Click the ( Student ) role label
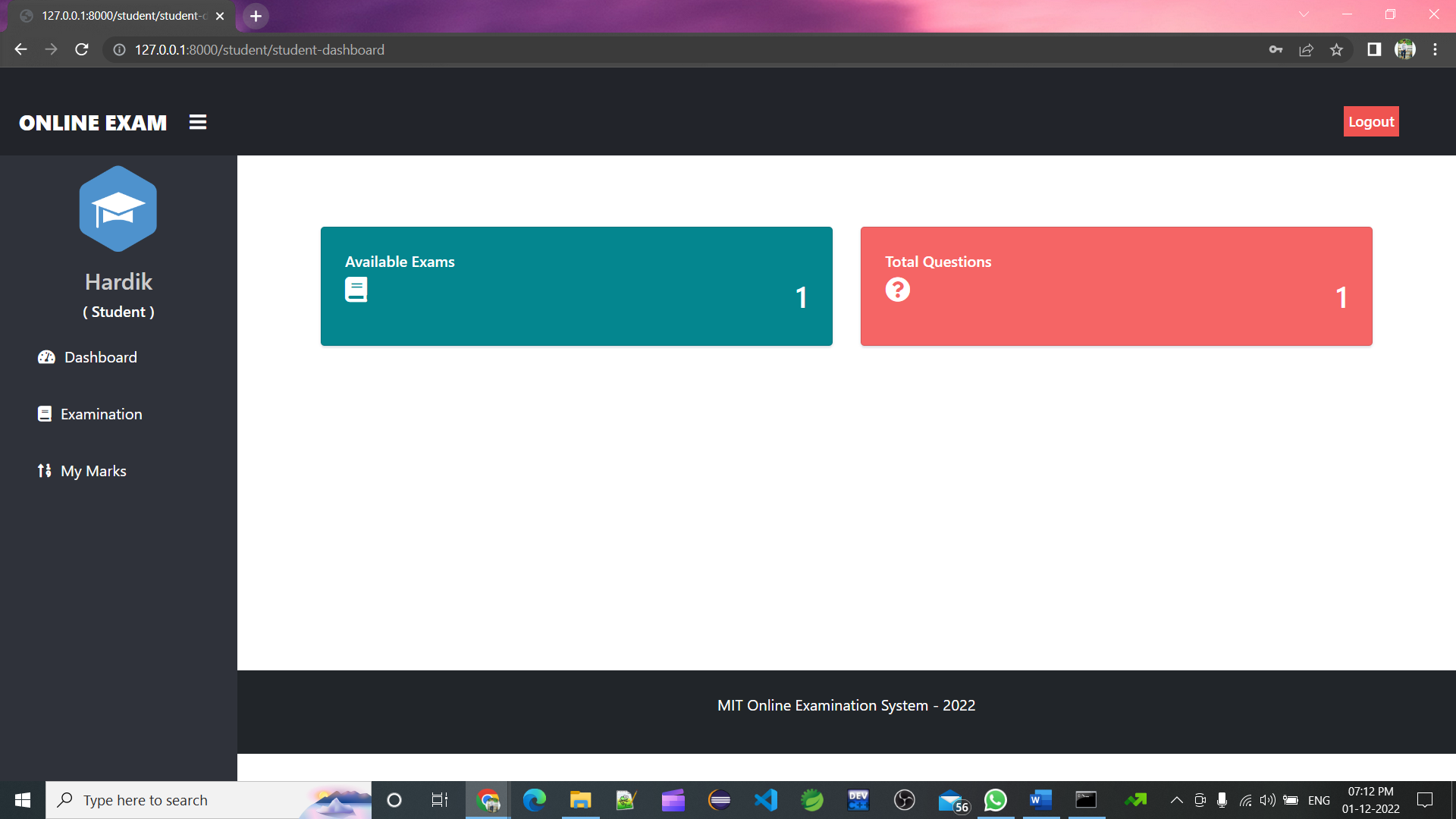This screenshot has width=1456, height=819. (118, 312)
